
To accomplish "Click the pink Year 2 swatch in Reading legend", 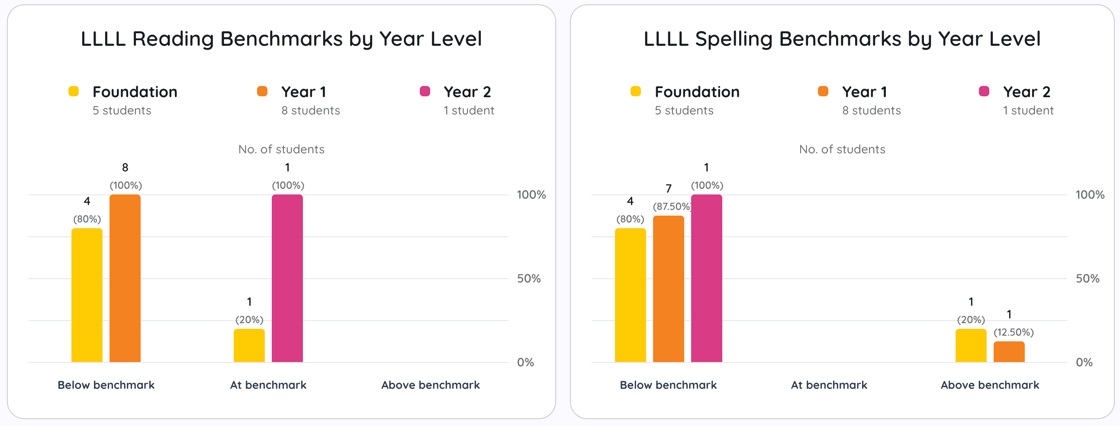I will point(425,92).
